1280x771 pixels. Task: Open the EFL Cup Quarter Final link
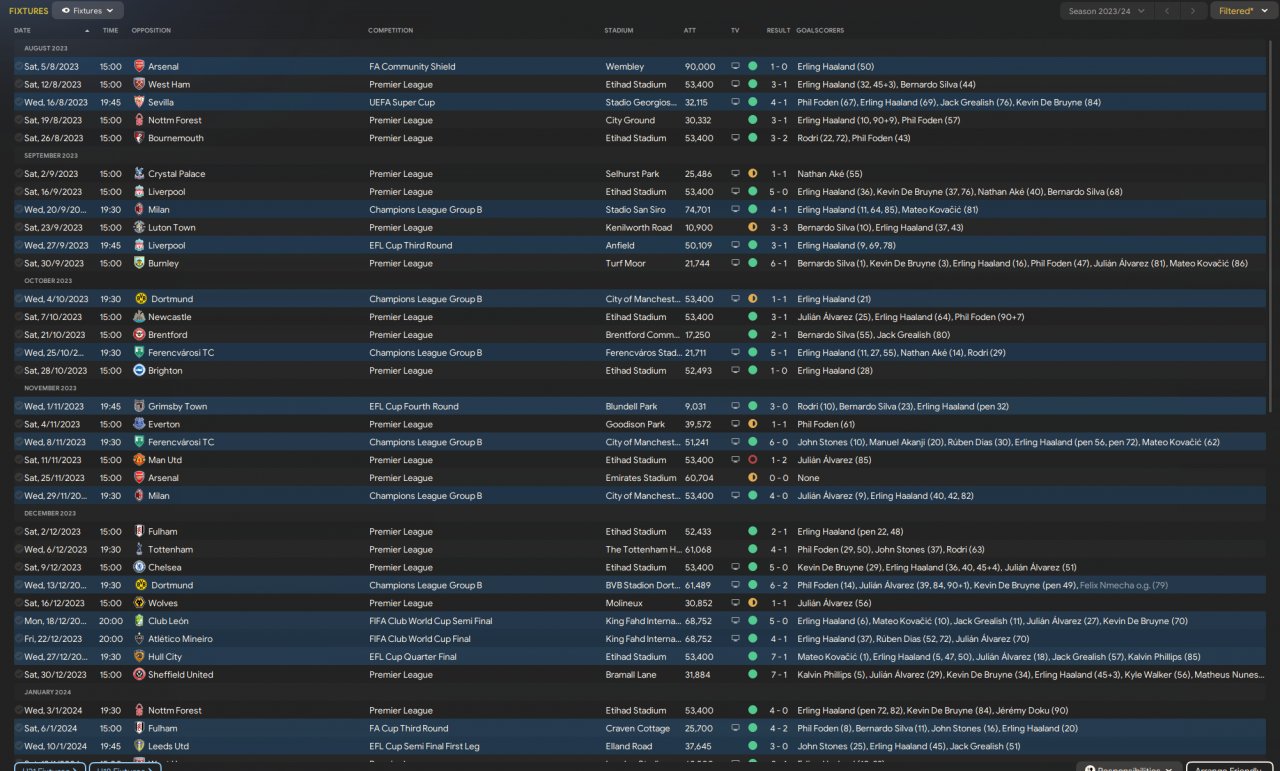[x=413, y=657]
